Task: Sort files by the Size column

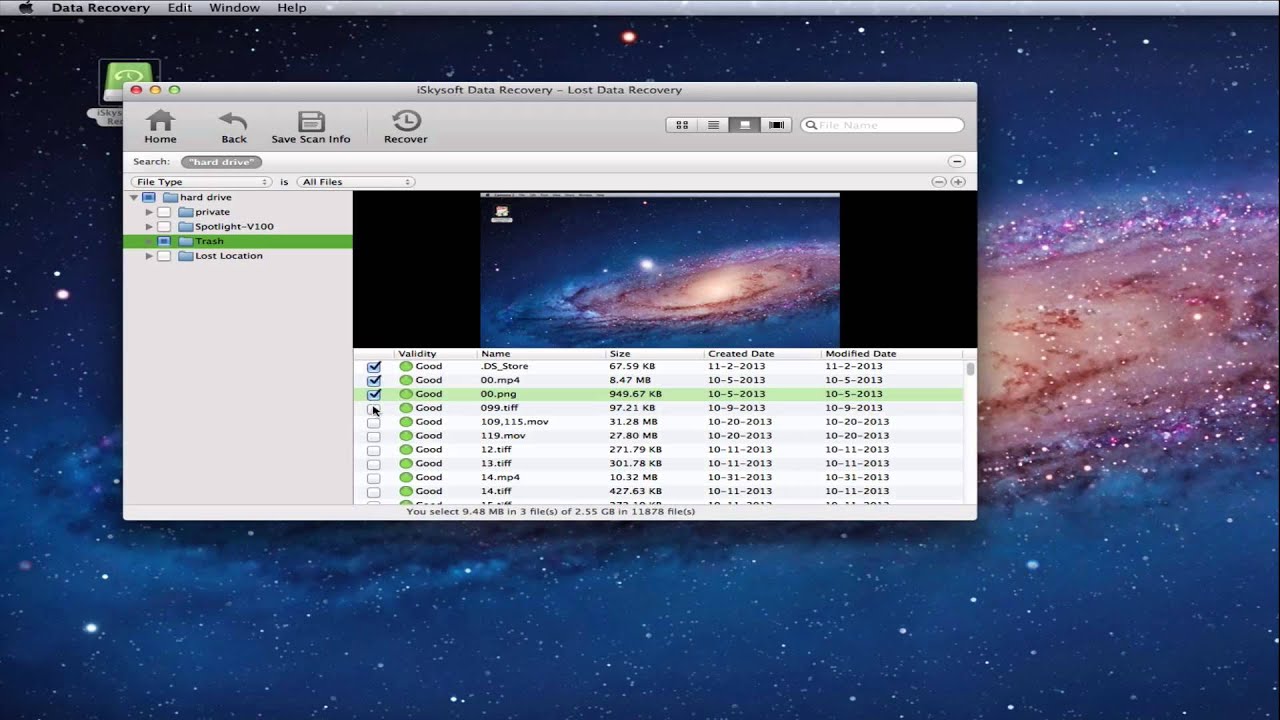Action: point(655,354)
